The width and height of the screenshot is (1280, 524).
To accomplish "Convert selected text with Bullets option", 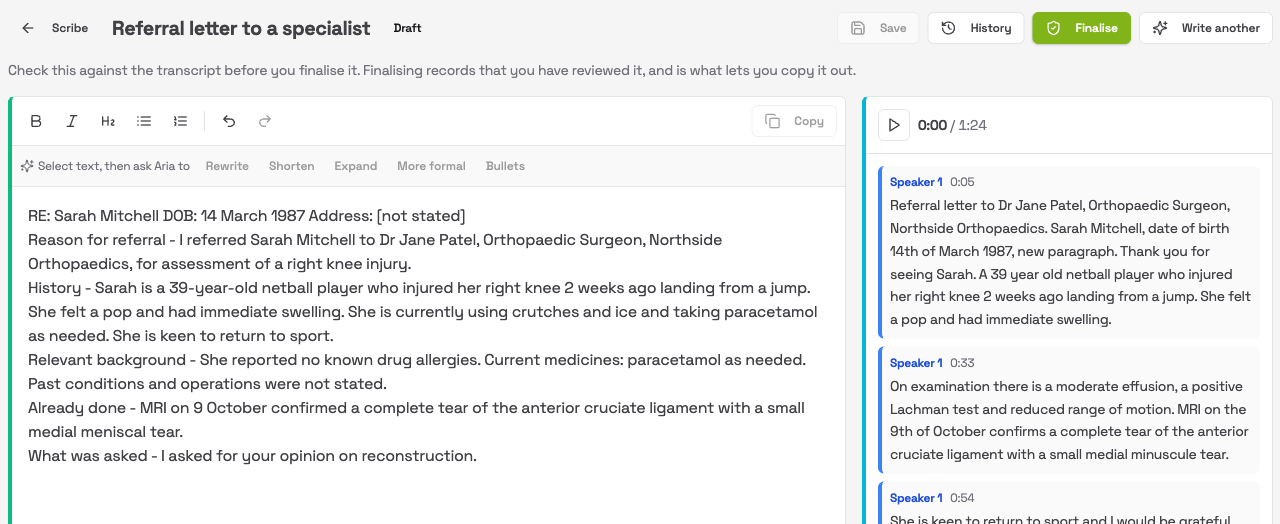I will coord(505,166).
